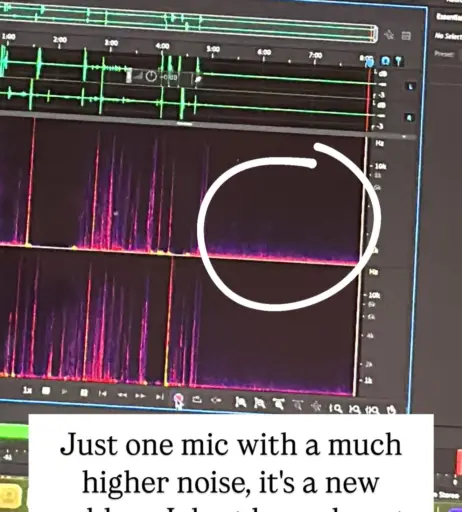Click the HUD gain knob over waveform
This screenshot has height=512, width=462.
coord(151,77)
